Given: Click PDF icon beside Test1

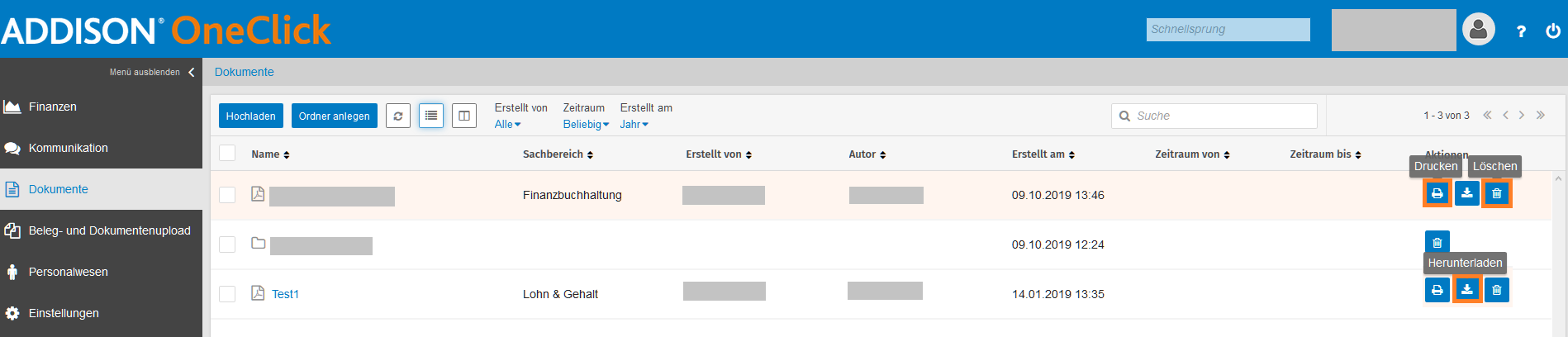Looking at the screenshot, I should pyautogui.click(x=258, y=292).
